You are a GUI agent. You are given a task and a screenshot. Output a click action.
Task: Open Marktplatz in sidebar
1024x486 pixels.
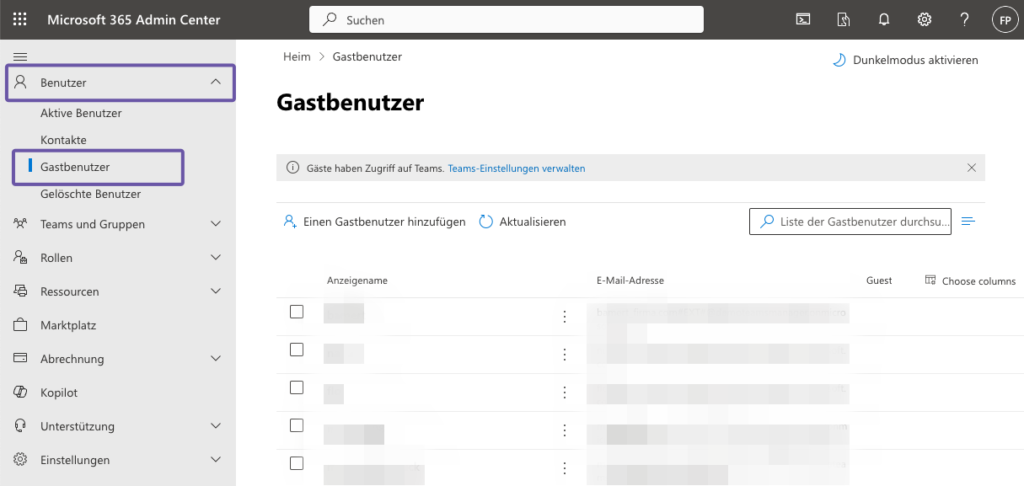point(69,325)
